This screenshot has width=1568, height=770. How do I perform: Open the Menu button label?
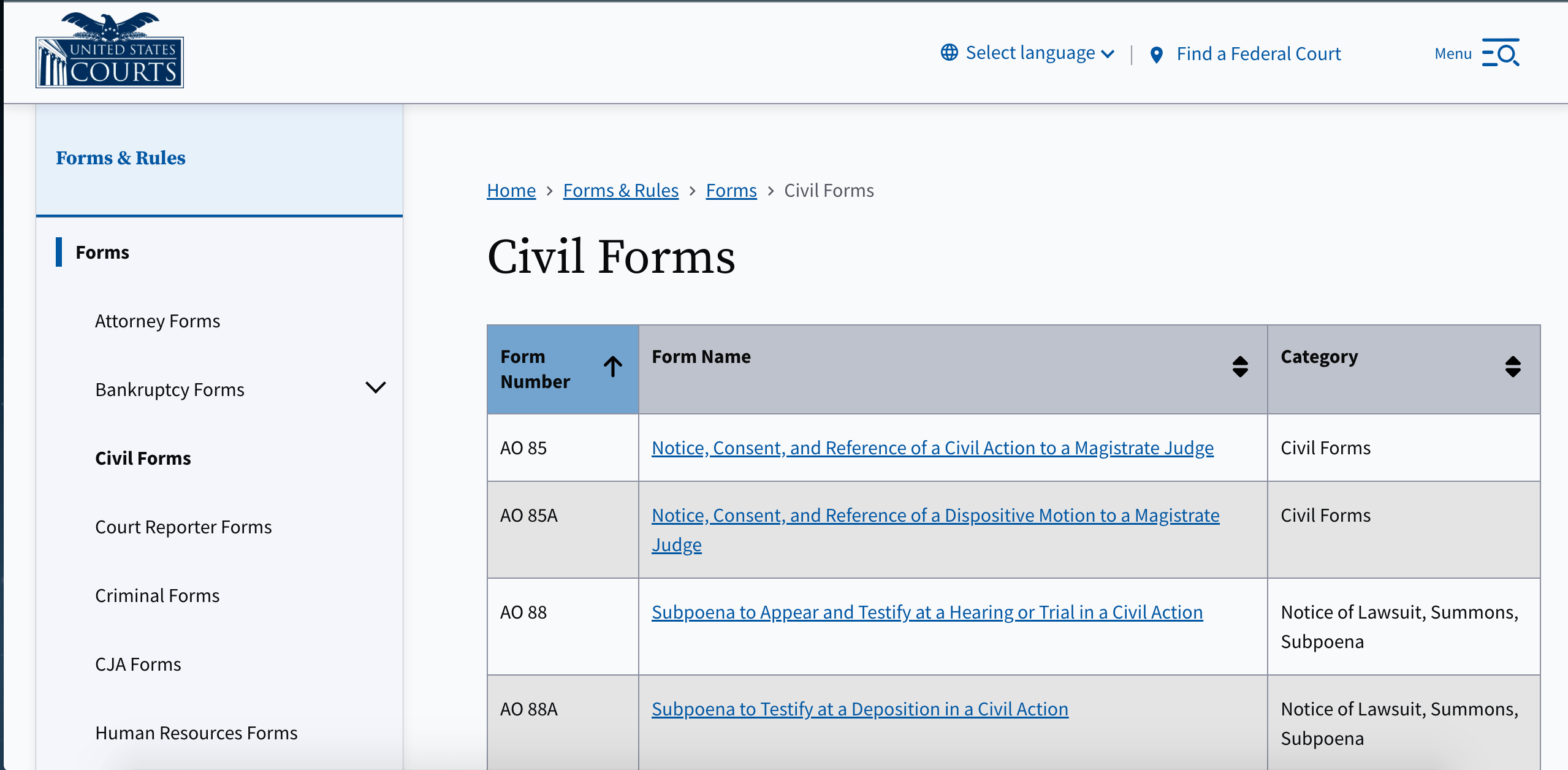point(1453,54)
